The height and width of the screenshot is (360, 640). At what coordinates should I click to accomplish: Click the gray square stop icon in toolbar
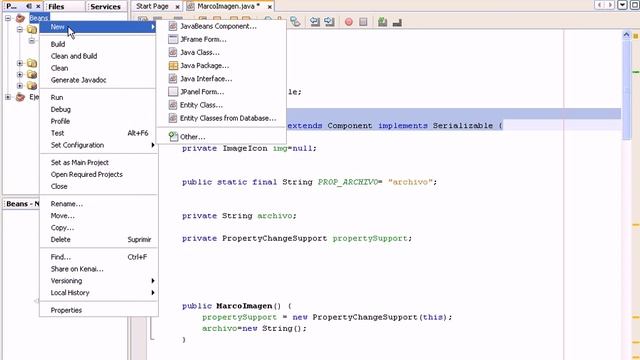point(363,22)
